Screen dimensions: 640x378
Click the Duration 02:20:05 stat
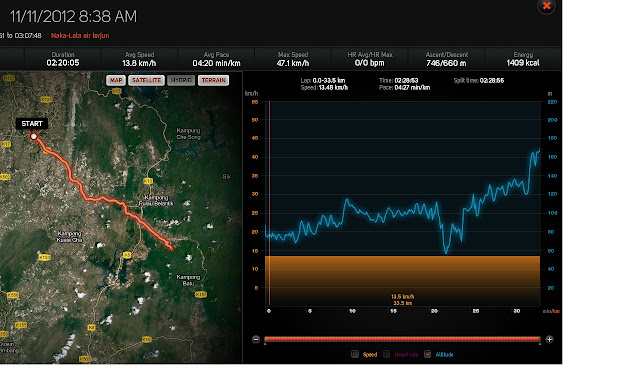[x=63, y=59]
